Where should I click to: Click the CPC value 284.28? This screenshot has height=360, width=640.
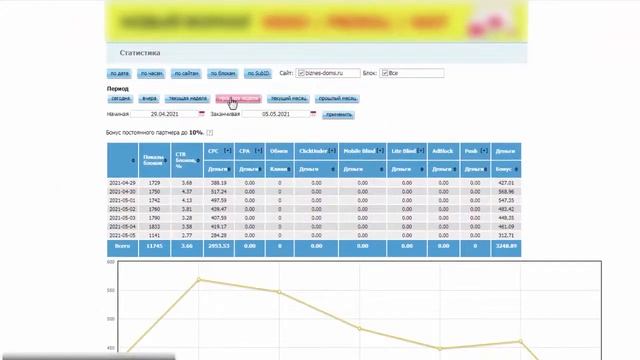[x=219, y=236]
